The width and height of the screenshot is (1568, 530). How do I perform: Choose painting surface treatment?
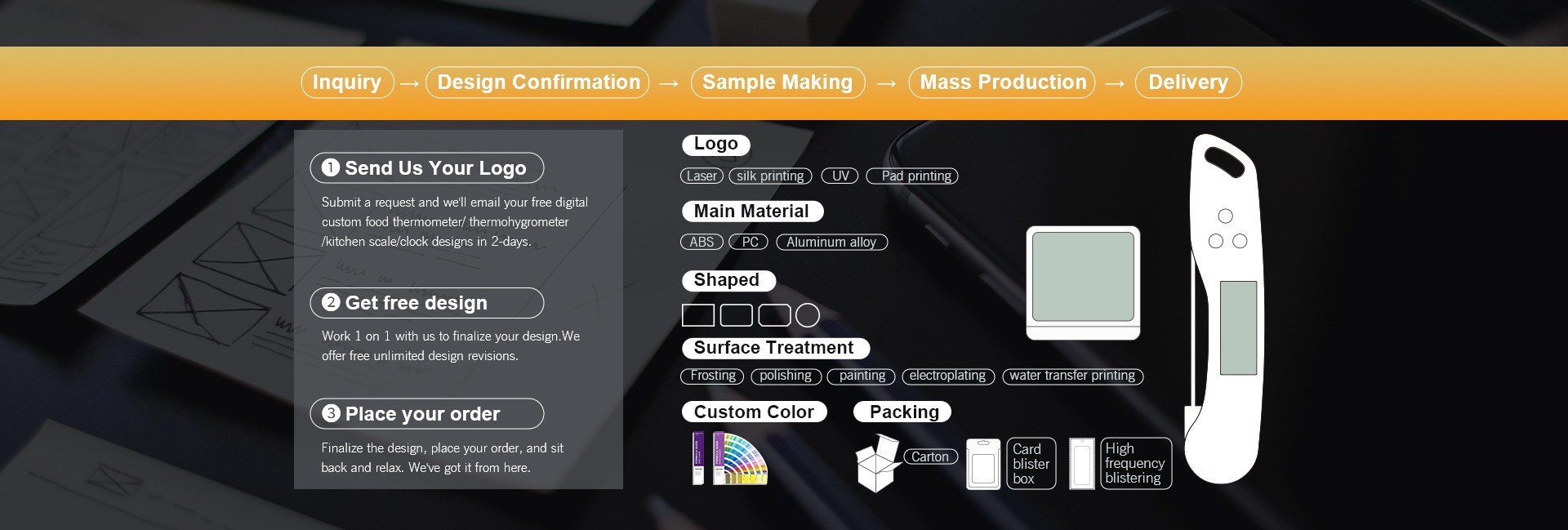[x=862, y=376]
